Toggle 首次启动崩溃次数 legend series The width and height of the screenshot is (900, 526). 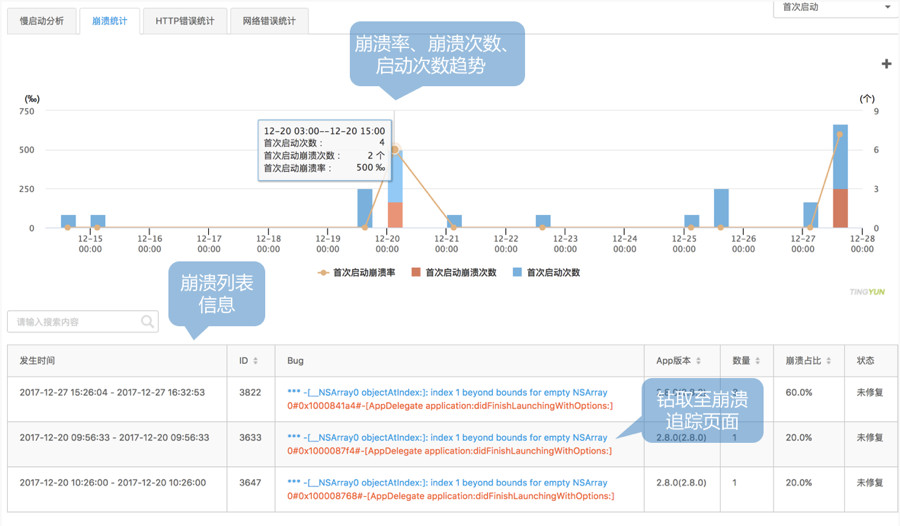click(453, 272)
